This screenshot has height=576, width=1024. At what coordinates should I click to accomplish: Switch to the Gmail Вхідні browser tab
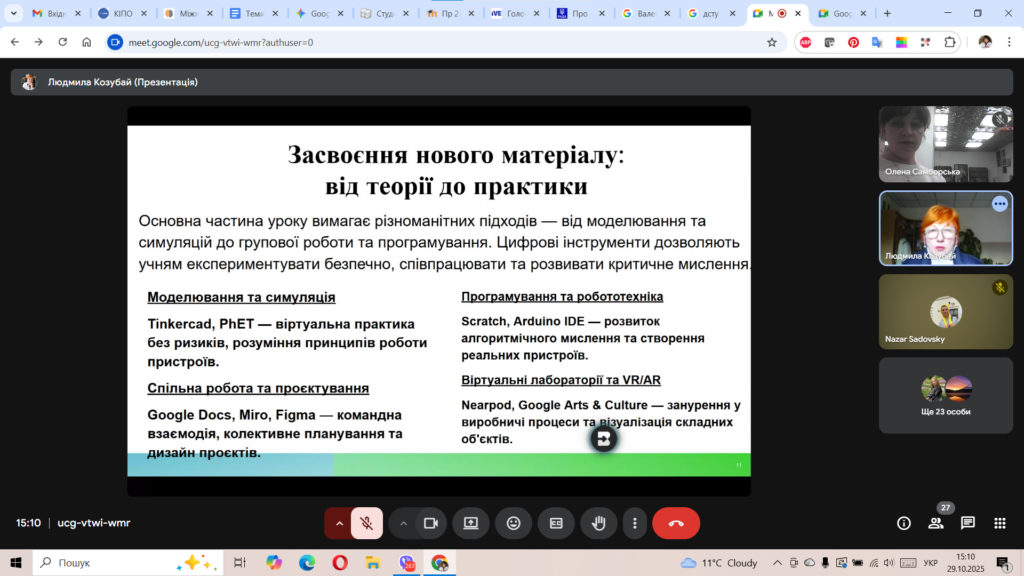(53, 14)
